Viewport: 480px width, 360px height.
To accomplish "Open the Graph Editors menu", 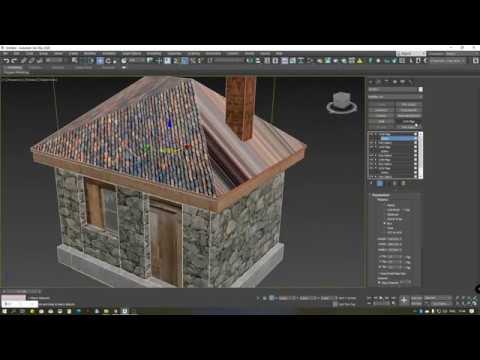I will (132, 54).
